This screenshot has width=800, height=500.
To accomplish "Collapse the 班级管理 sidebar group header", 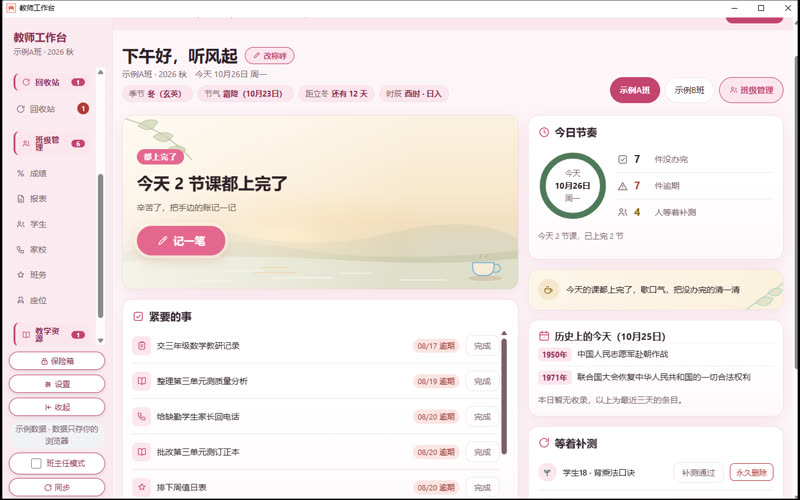I will [x=53, y=143].
